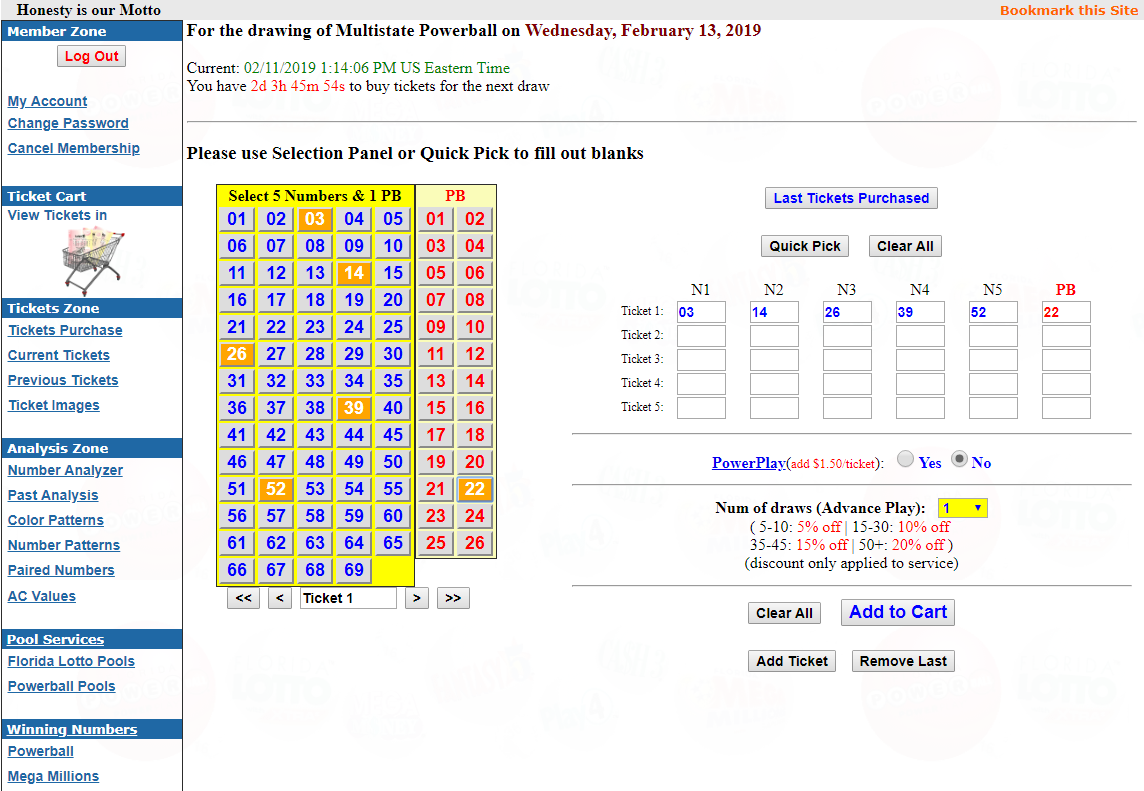Open Powerball Pools link
Viewport: 1144px width, 791px height.
[x=61, y=686]
